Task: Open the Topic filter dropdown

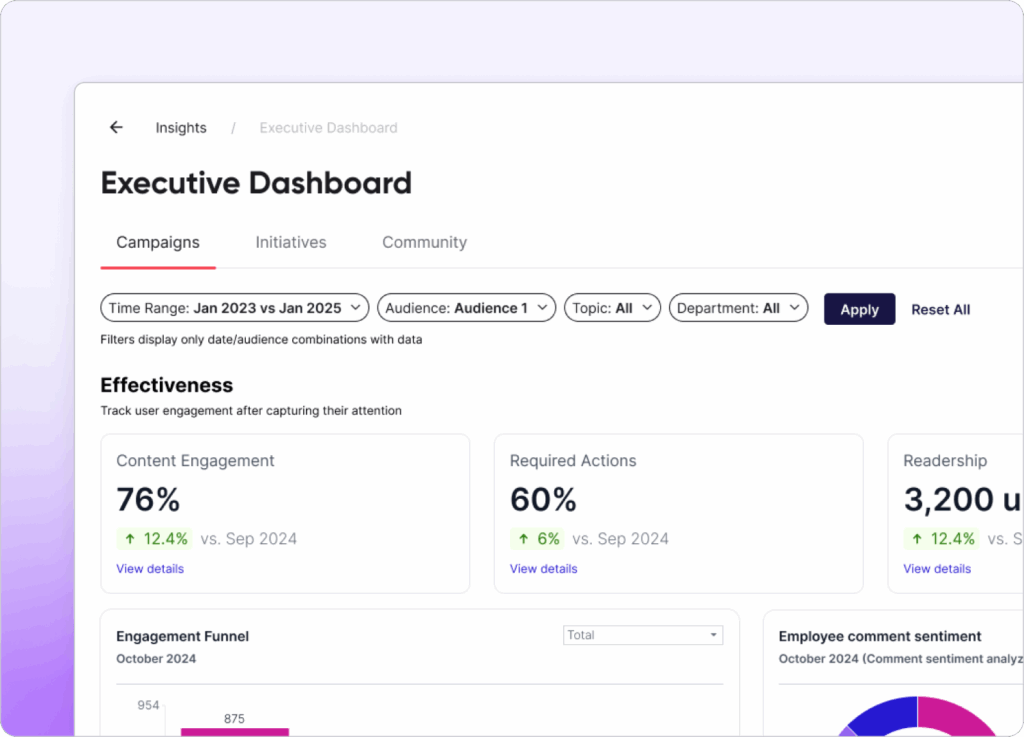Action: pyautogui.click(x=612, y=308)
